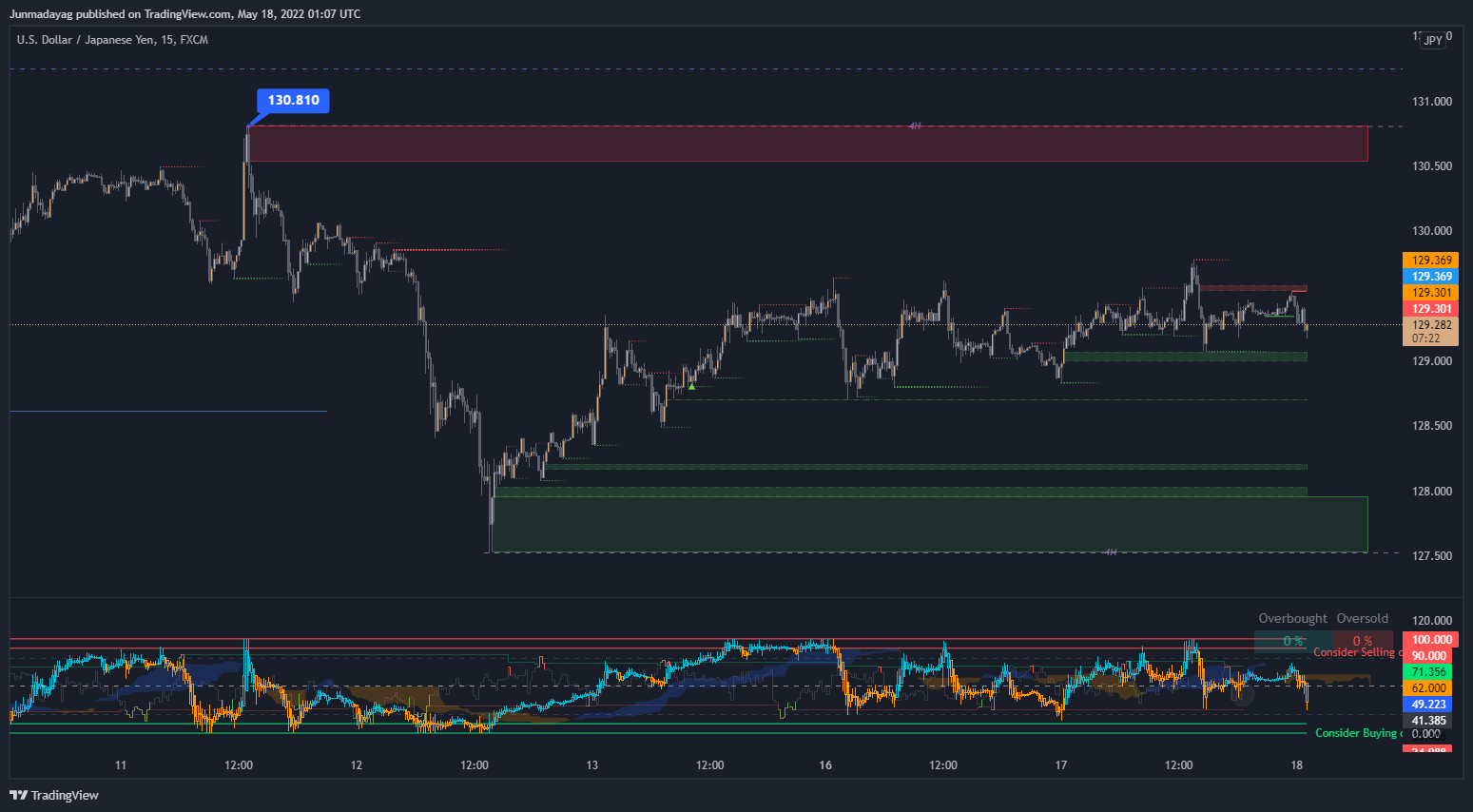
Task: Click the 128.500 price axis label
Action: point(1432,426)
